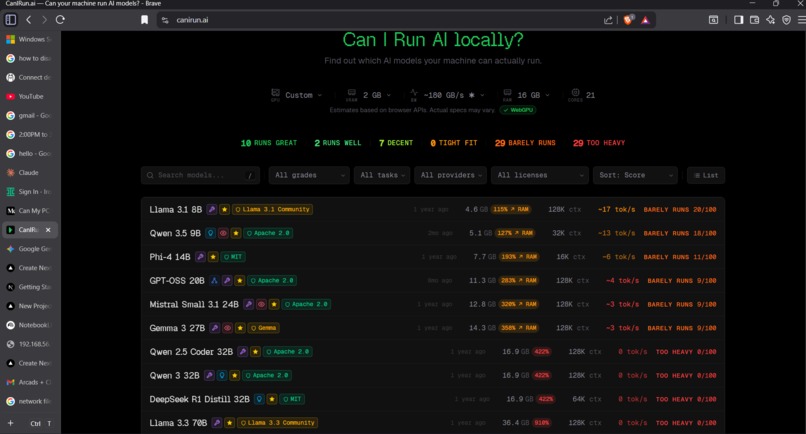The height and width of the screenshot is (434, 806).
Task: Filter by the 2 Runs Well grade
Action: pyautogui.click(x=338, y=143)
